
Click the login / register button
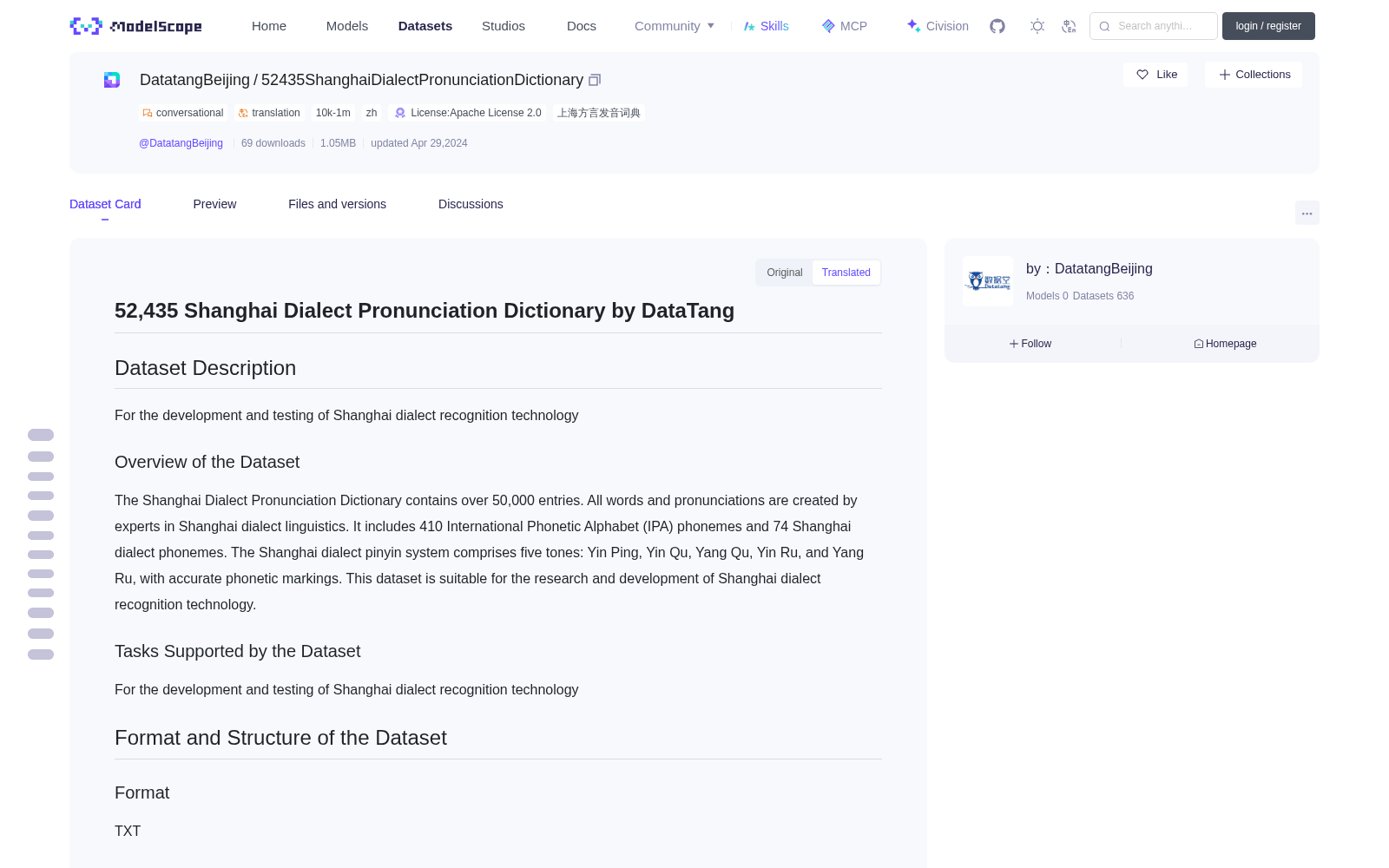point(1268,26)
